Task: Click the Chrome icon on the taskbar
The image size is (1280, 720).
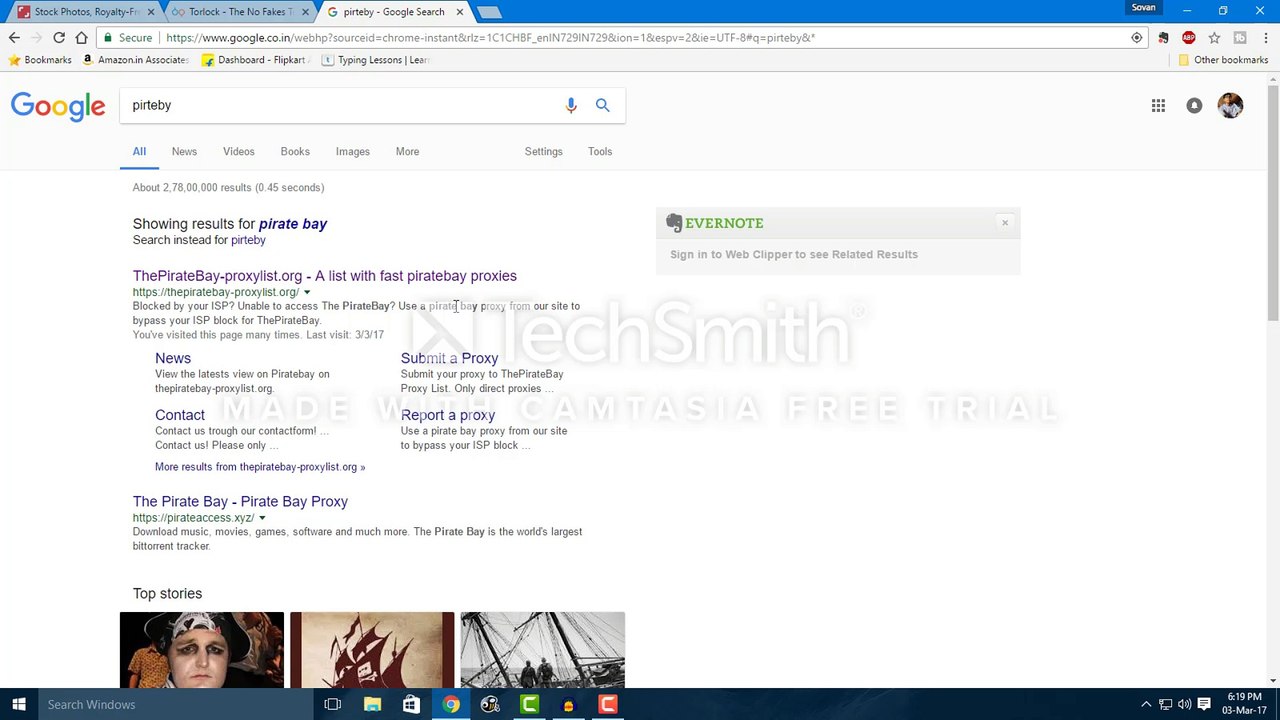Action: 451,704
